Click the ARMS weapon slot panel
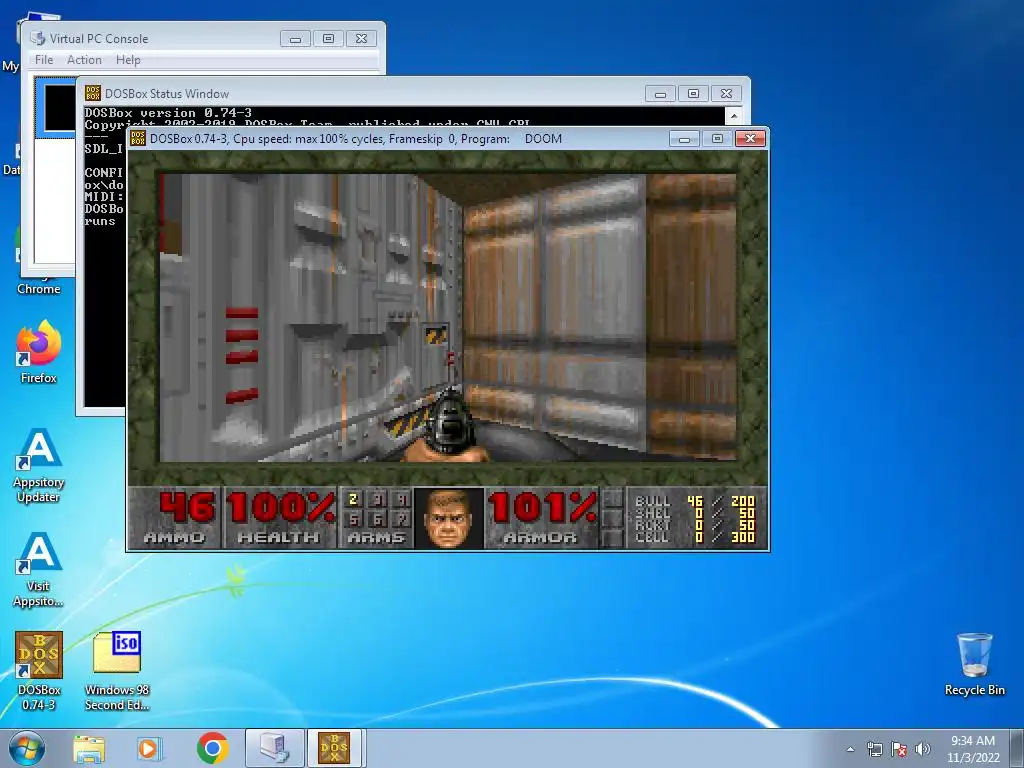Screen dimensions: 1024x768 376,518
